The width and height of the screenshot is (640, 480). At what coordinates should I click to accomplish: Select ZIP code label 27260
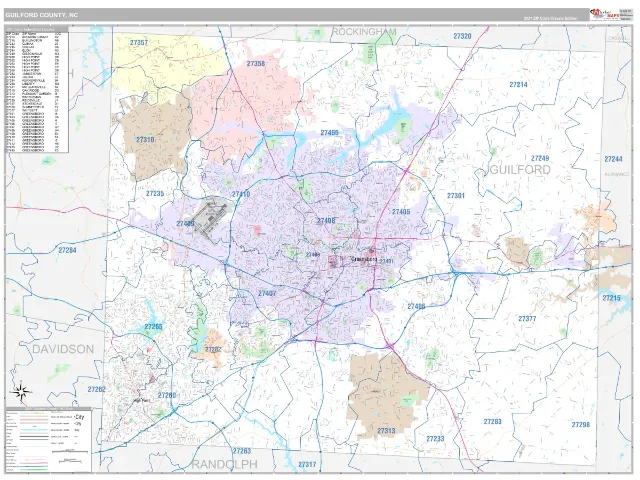tap(167, 396)
